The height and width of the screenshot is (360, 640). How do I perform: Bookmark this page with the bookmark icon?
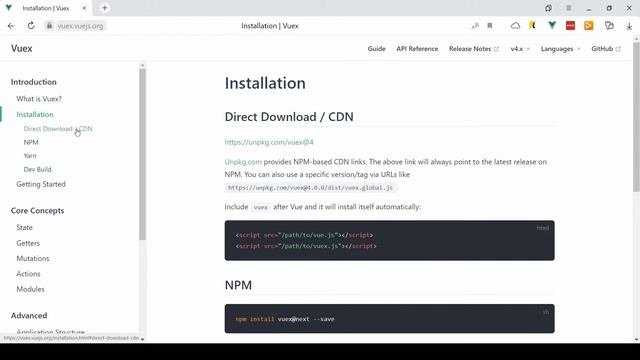(490, 26)
